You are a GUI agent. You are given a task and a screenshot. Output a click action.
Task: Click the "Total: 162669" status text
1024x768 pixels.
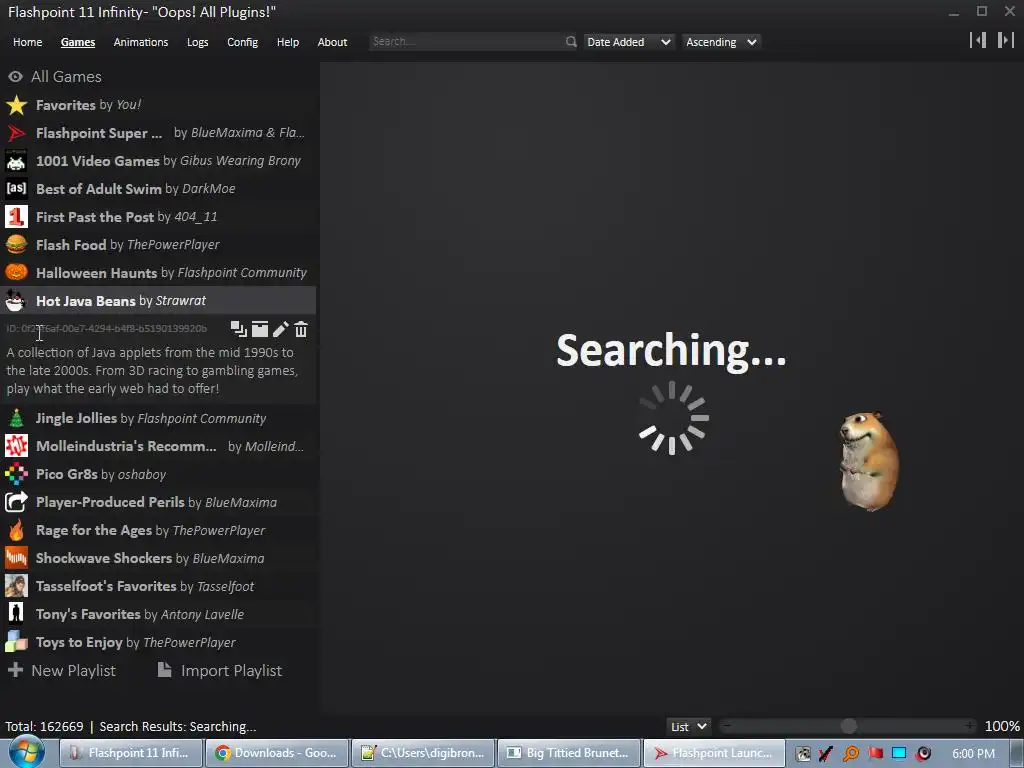coord(44,726)
